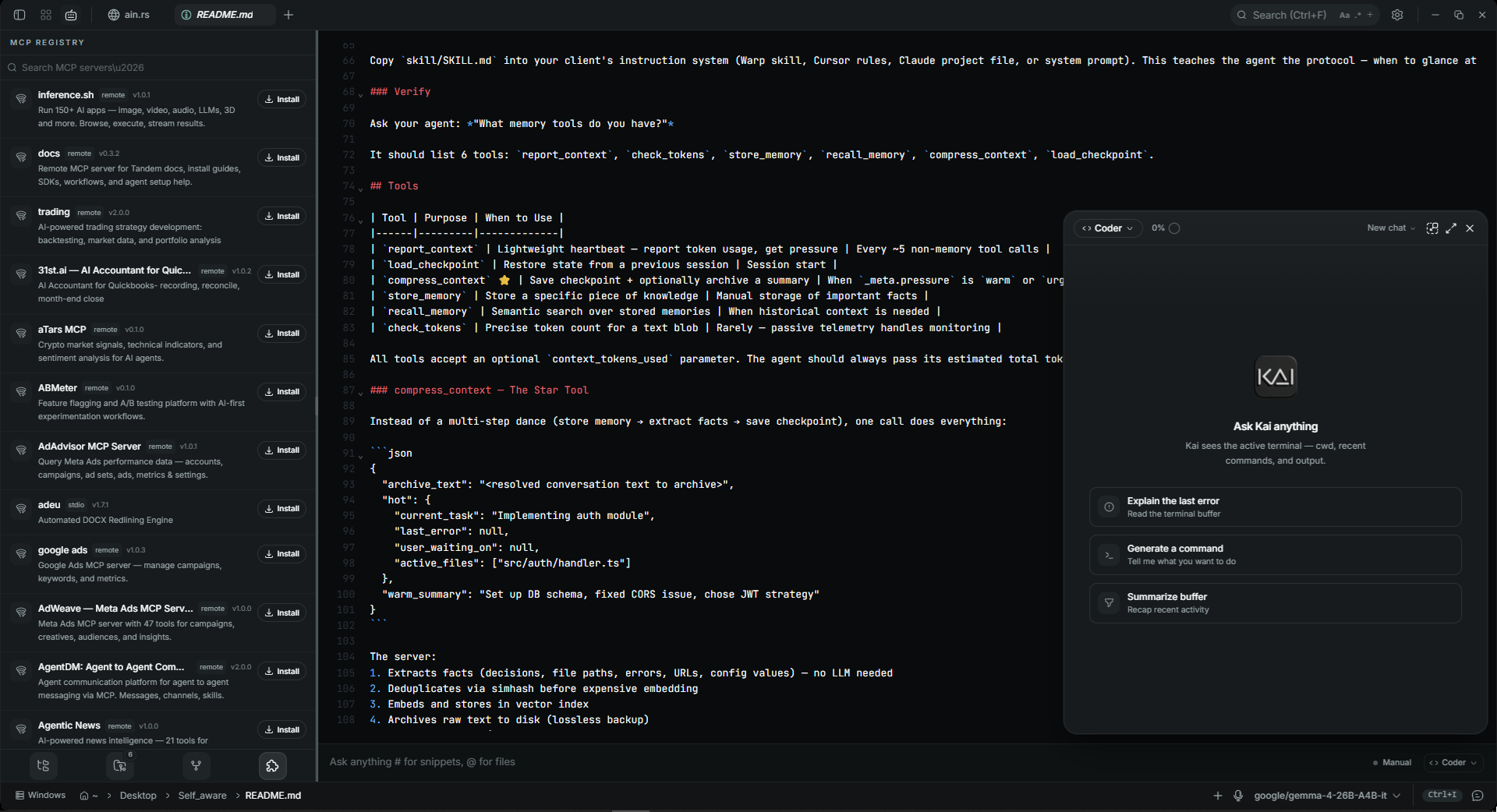Open the git branch graph icon
This screenshot has width=1497, height=812.
[196, 766]
